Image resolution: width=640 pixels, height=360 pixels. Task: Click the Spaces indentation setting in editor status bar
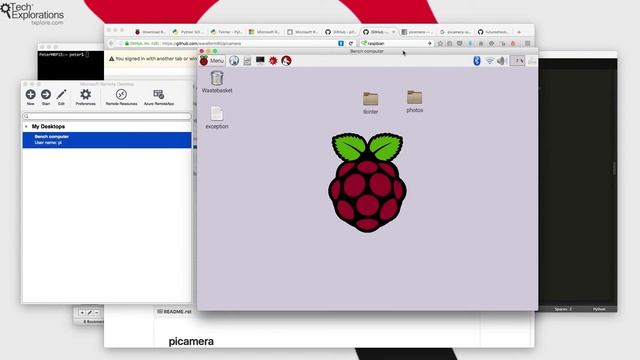(x=563, y=309)
